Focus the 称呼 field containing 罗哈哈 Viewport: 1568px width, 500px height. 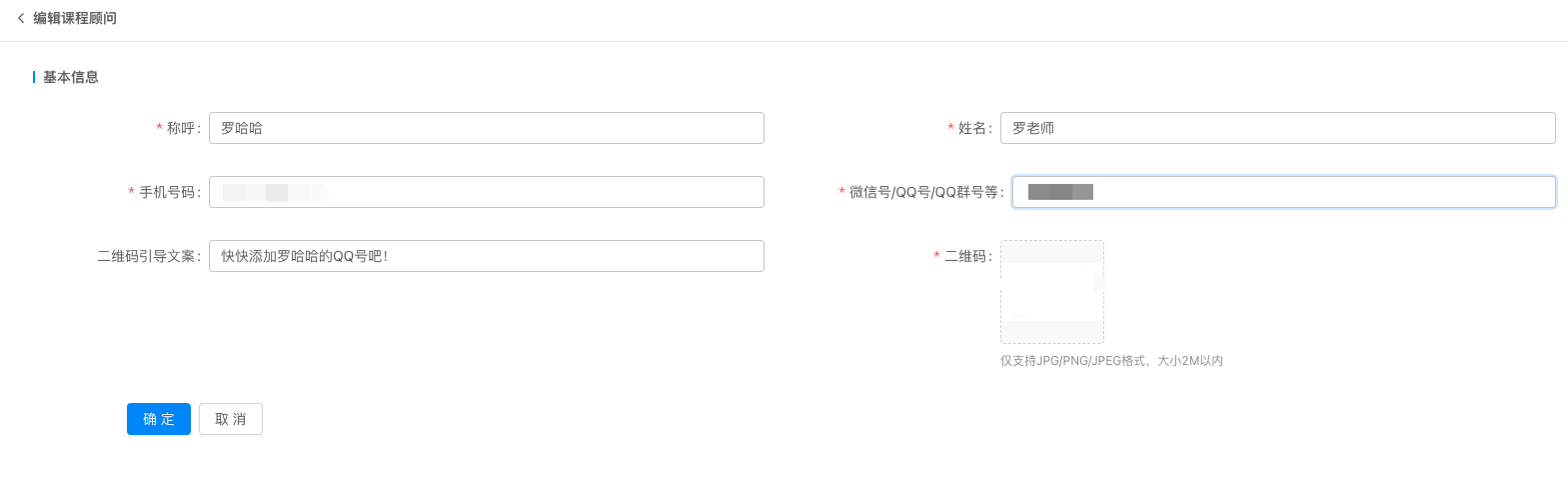(487, 128)
